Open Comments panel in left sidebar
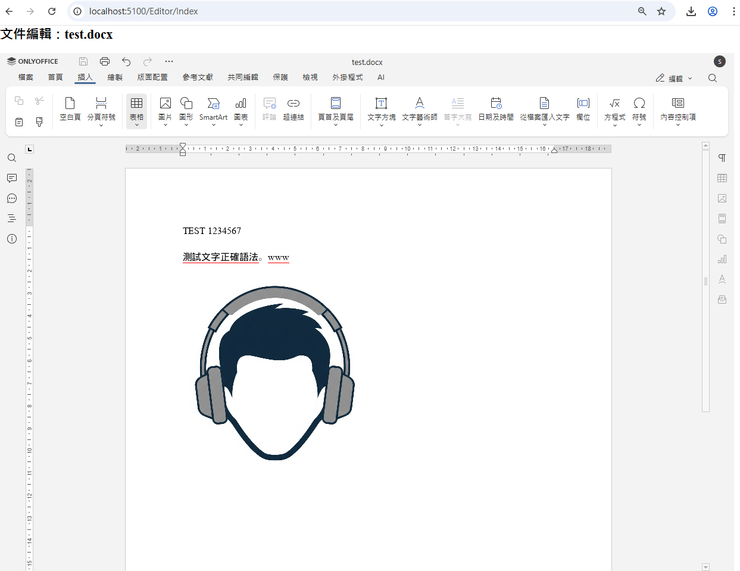The width and height of the screenshot is (740, 571). (x=12, y=178)
